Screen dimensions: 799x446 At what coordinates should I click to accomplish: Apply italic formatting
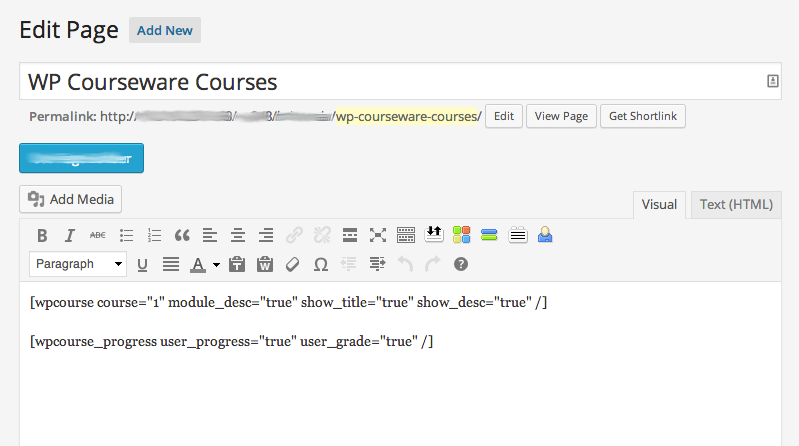(x=70, y=235)
